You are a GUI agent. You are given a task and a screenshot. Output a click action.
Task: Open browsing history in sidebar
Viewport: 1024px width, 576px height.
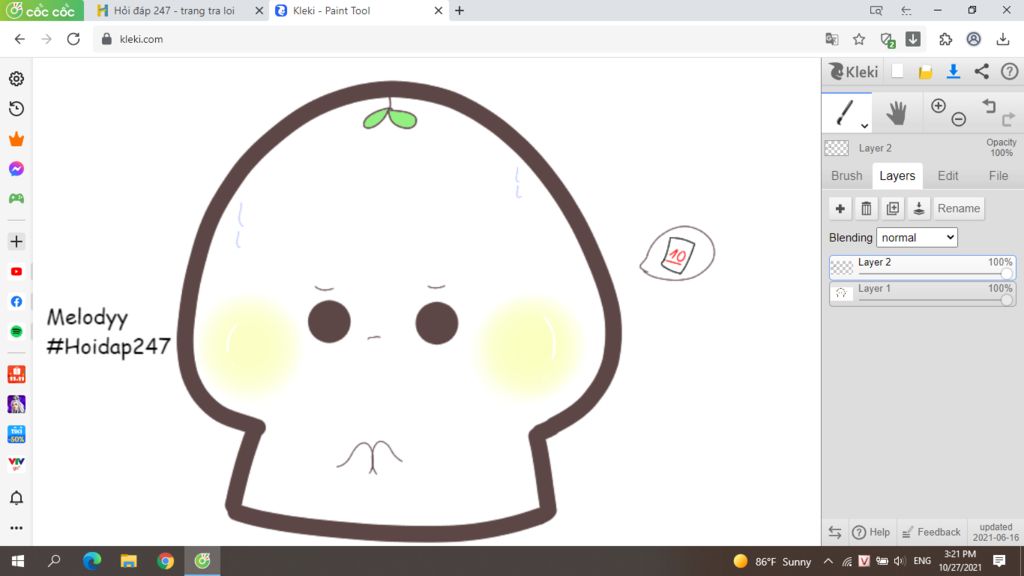pos(16,108)
